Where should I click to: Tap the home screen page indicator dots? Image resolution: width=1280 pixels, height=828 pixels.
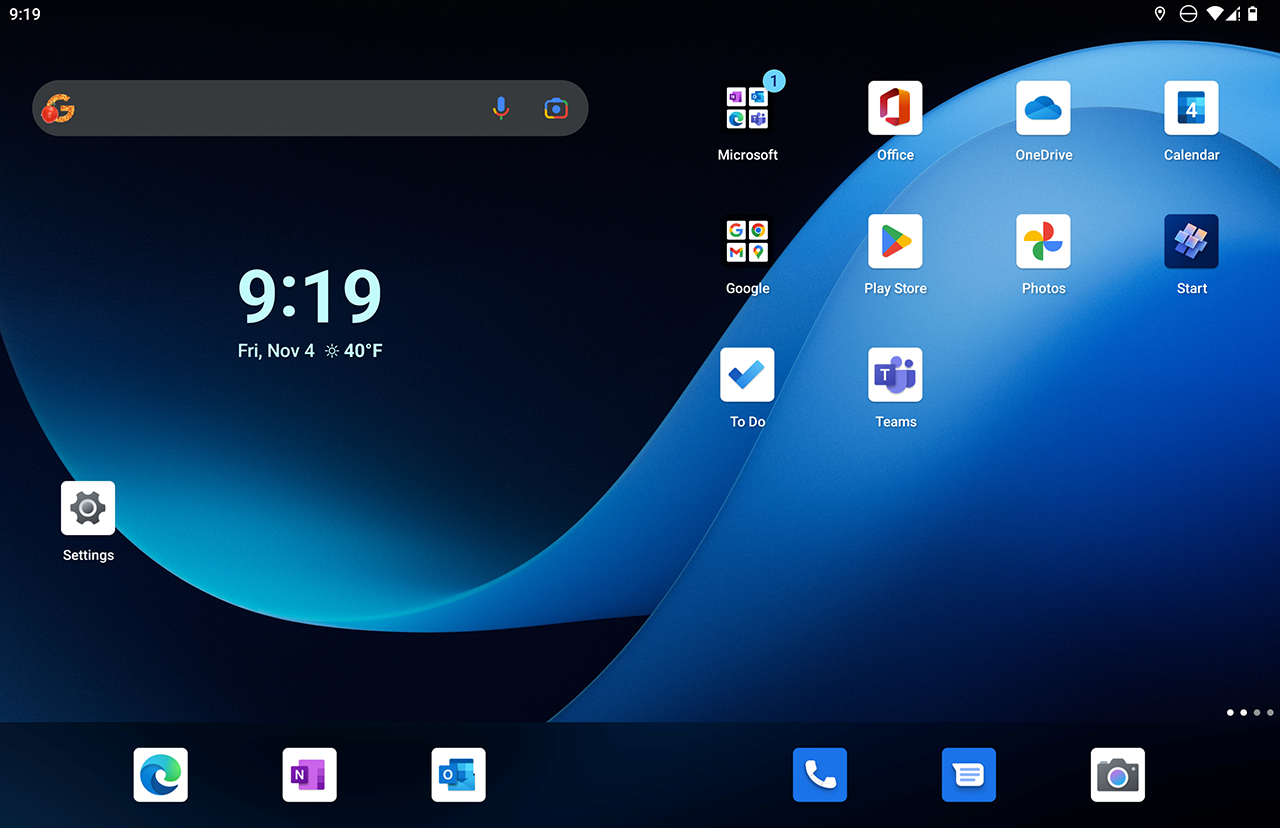click(x=1250, y=713)
